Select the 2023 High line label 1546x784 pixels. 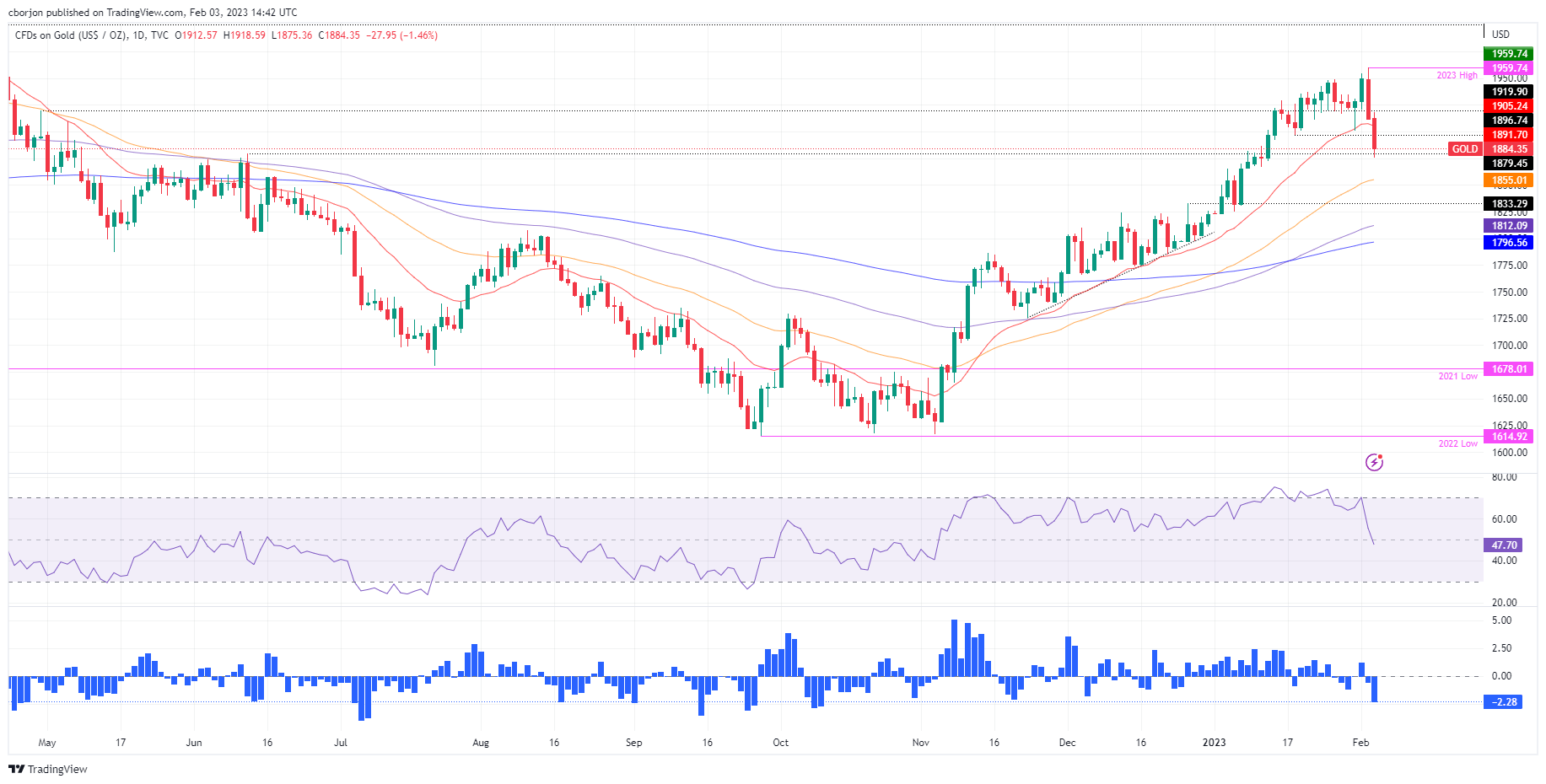[1457, 76]
